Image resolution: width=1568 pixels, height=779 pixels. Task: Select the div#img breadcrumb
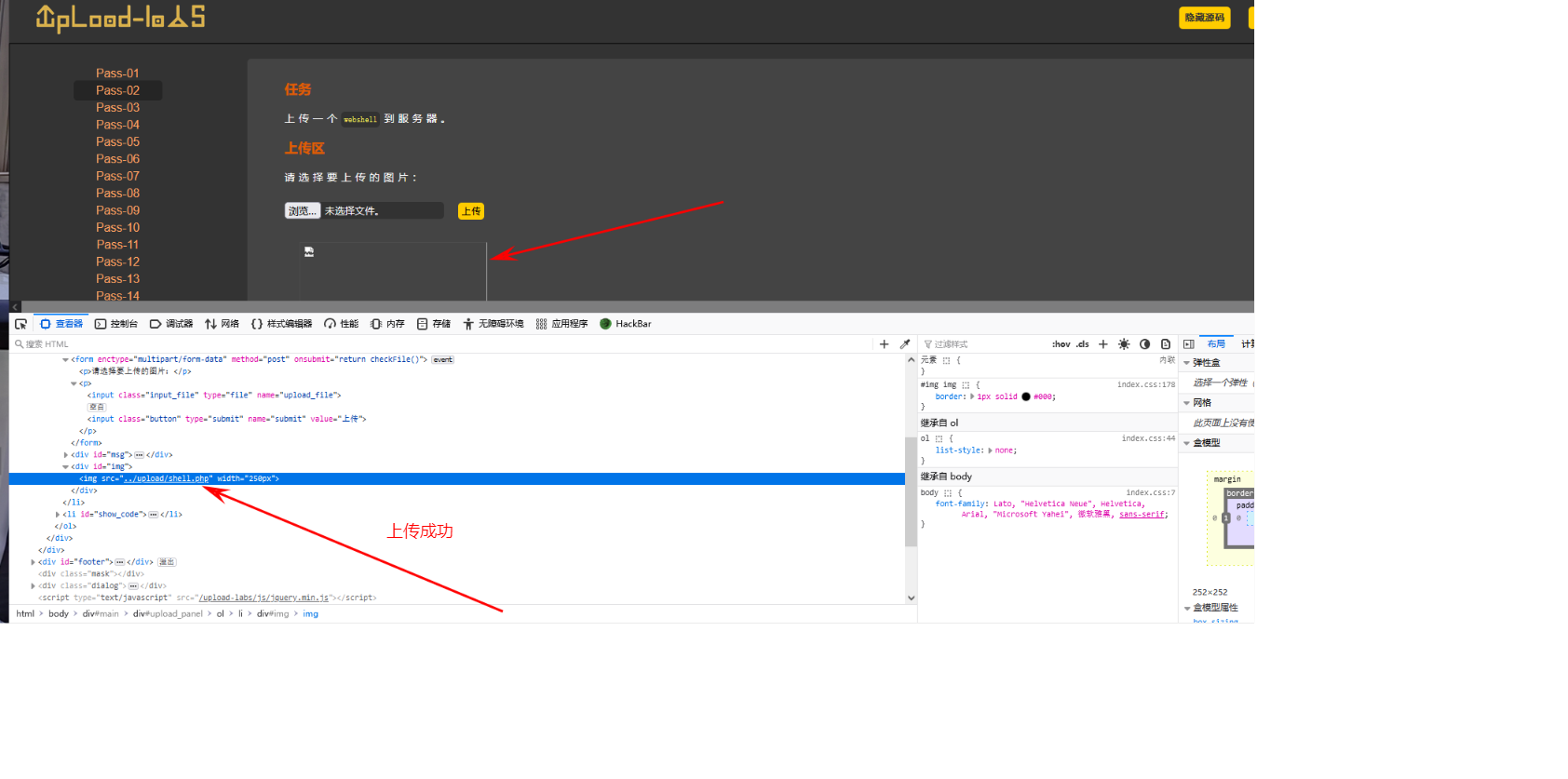point(273,614)
